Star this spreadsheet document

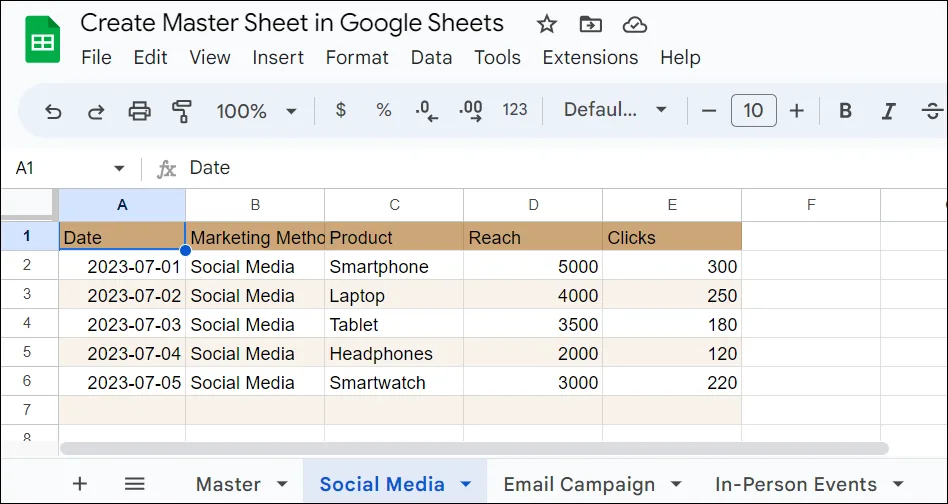pyautogui.click(x=546, y=24)
